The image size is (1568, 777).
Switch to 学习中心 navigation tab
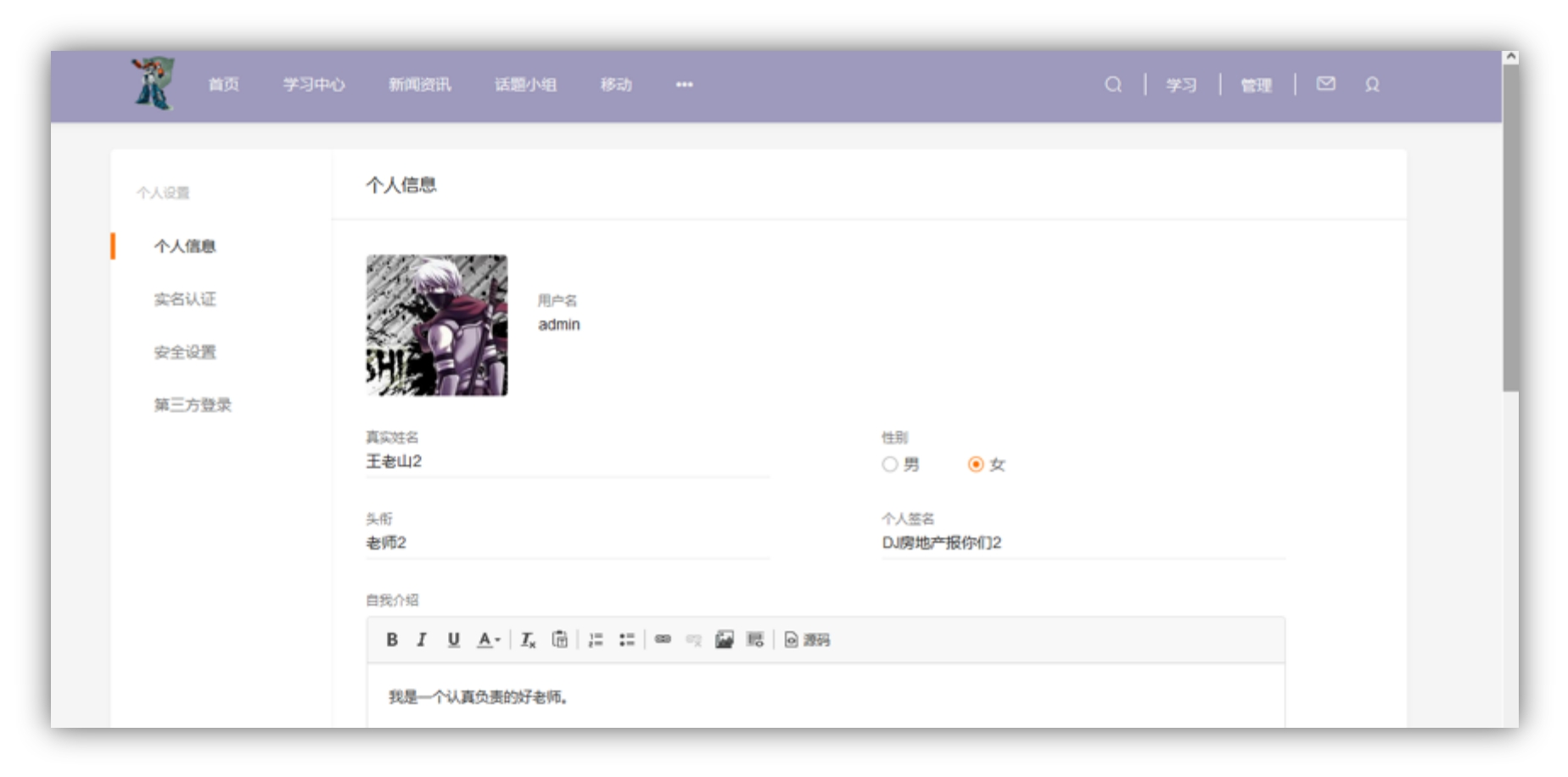[x=314, y=85]
